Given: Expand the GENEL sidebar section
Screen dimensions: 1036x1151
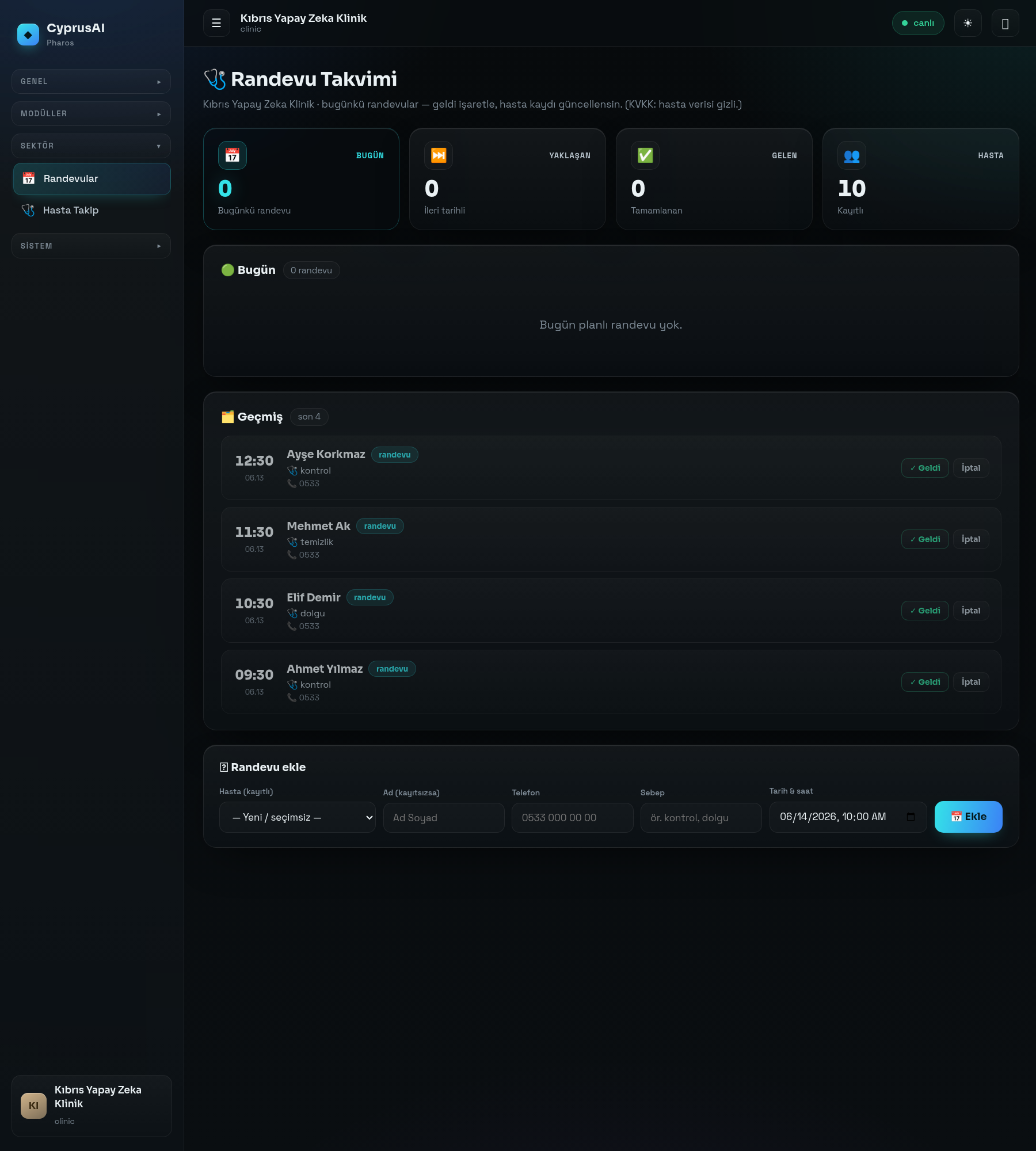Looking at the screenshot, I should click(x=91, y=82).
